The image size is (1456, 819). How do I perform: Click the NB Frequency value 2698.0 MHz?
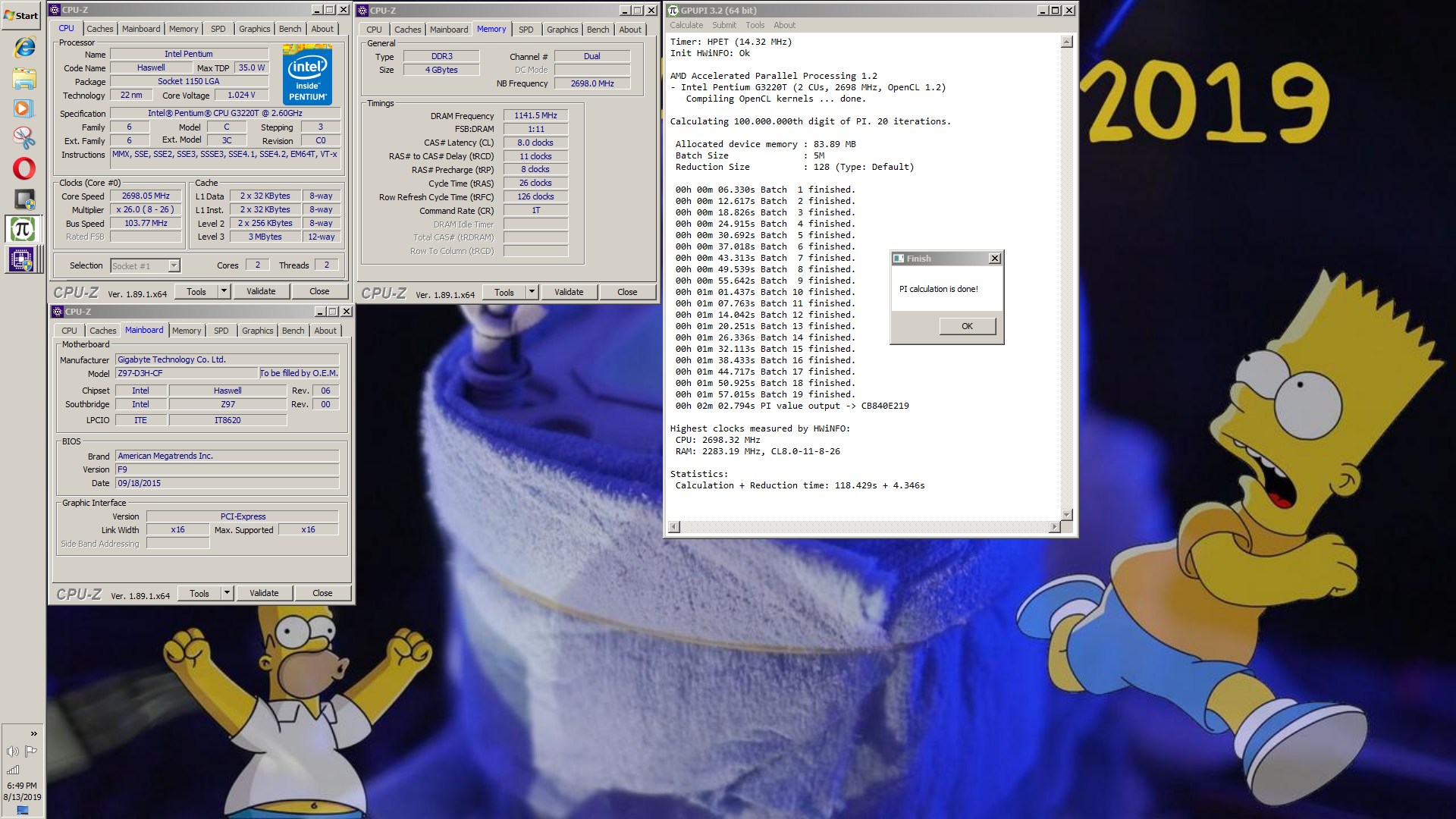pos(592,83)
